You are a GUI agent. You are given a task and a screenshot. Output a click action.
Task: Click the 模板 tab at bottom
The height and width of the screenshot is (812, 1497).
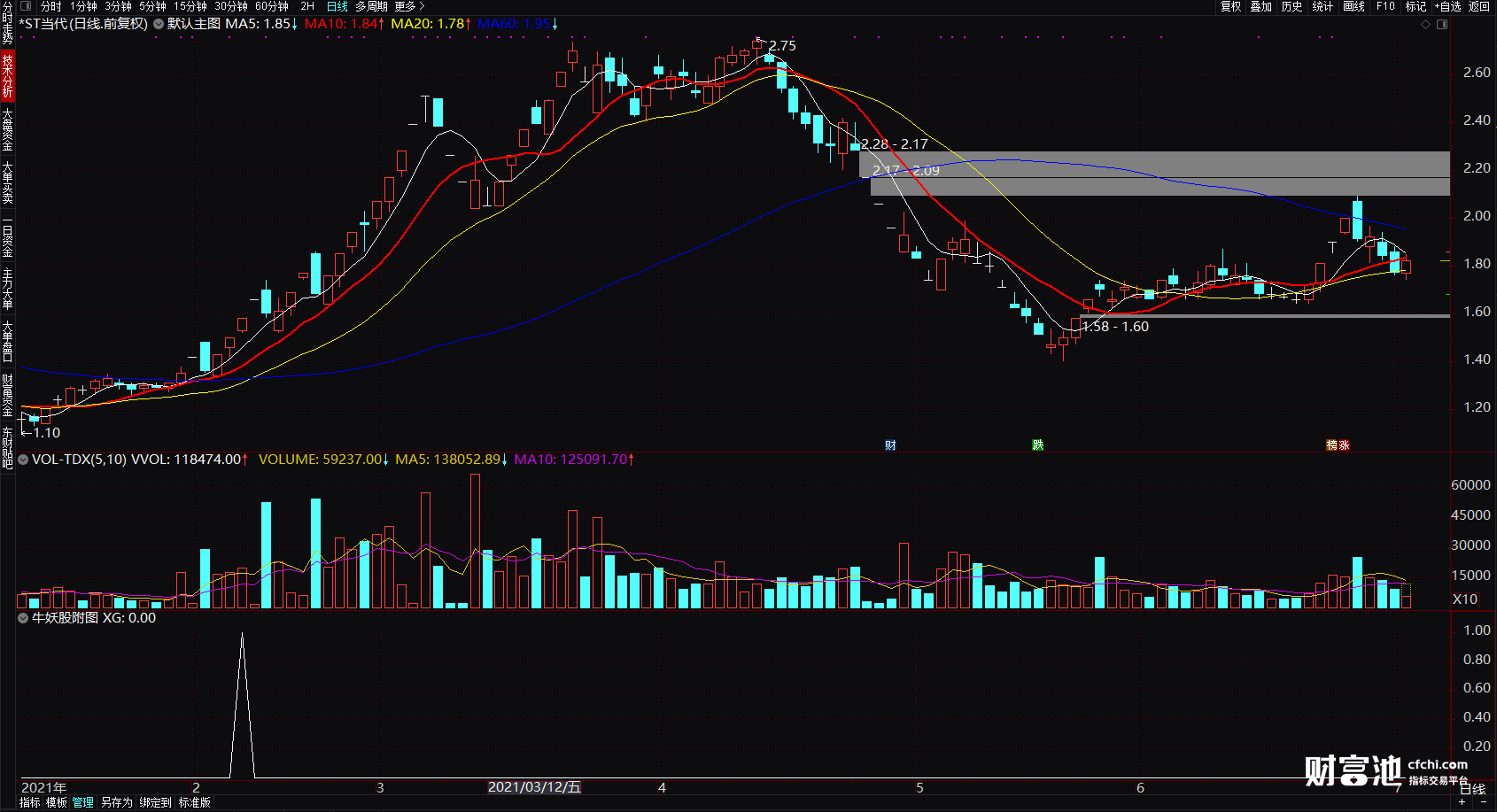(x=57, y=802)
